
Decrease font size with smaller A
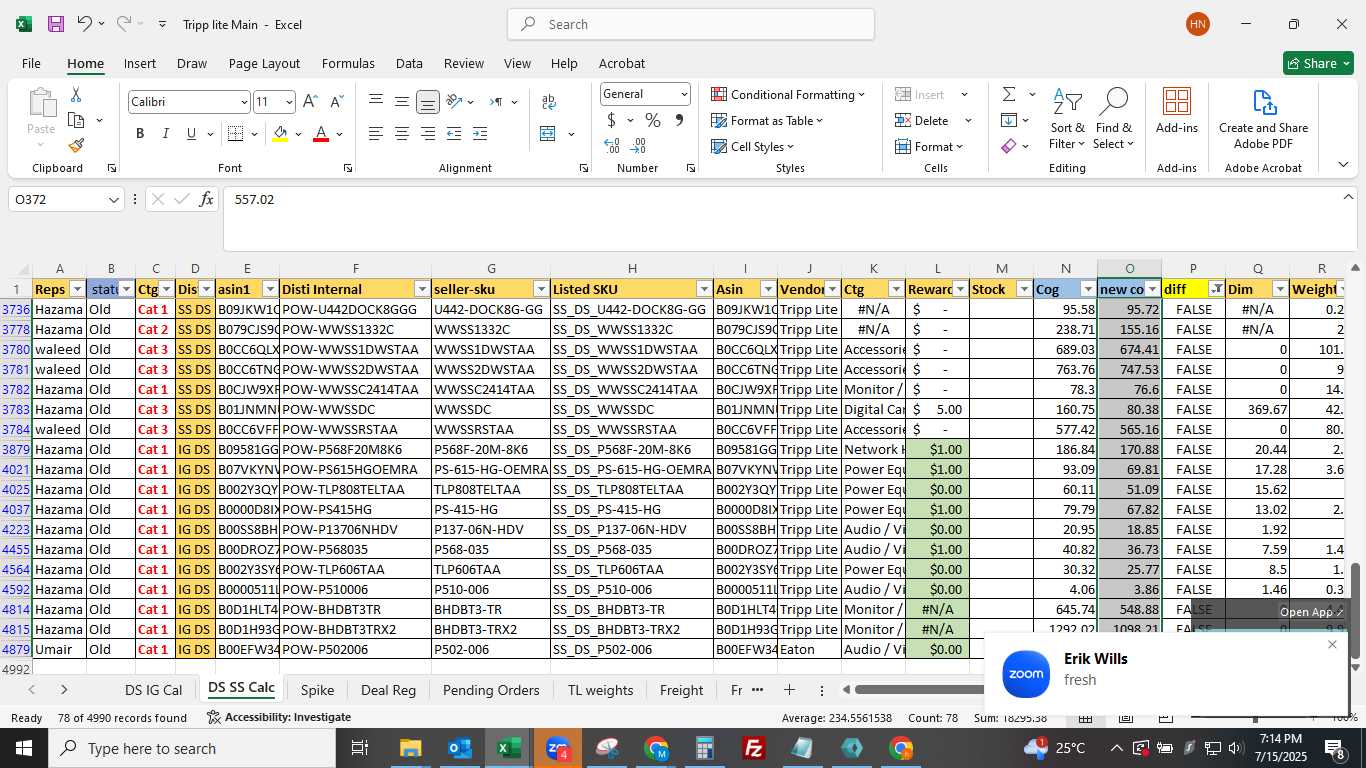(337, 102)
